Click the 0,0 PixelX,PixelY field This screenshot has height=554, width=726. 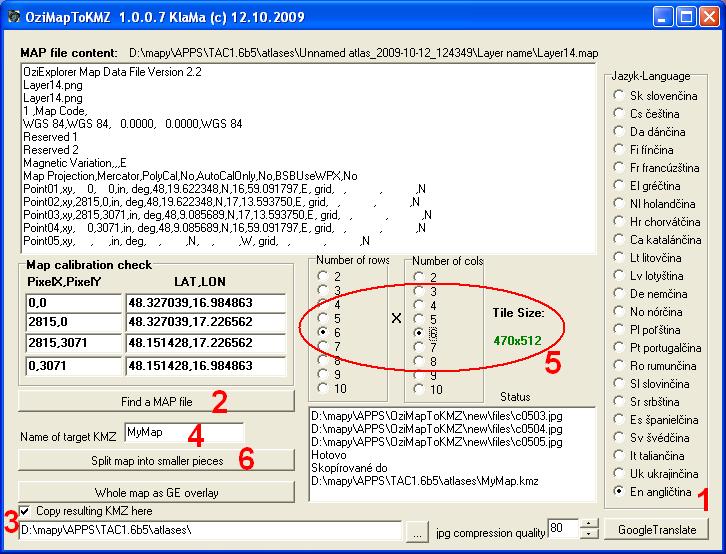coord(74,303)
